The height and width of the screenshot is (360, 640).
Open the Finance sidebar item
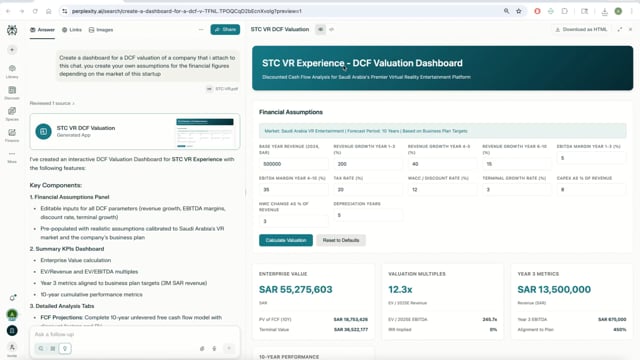pos(12,135)
